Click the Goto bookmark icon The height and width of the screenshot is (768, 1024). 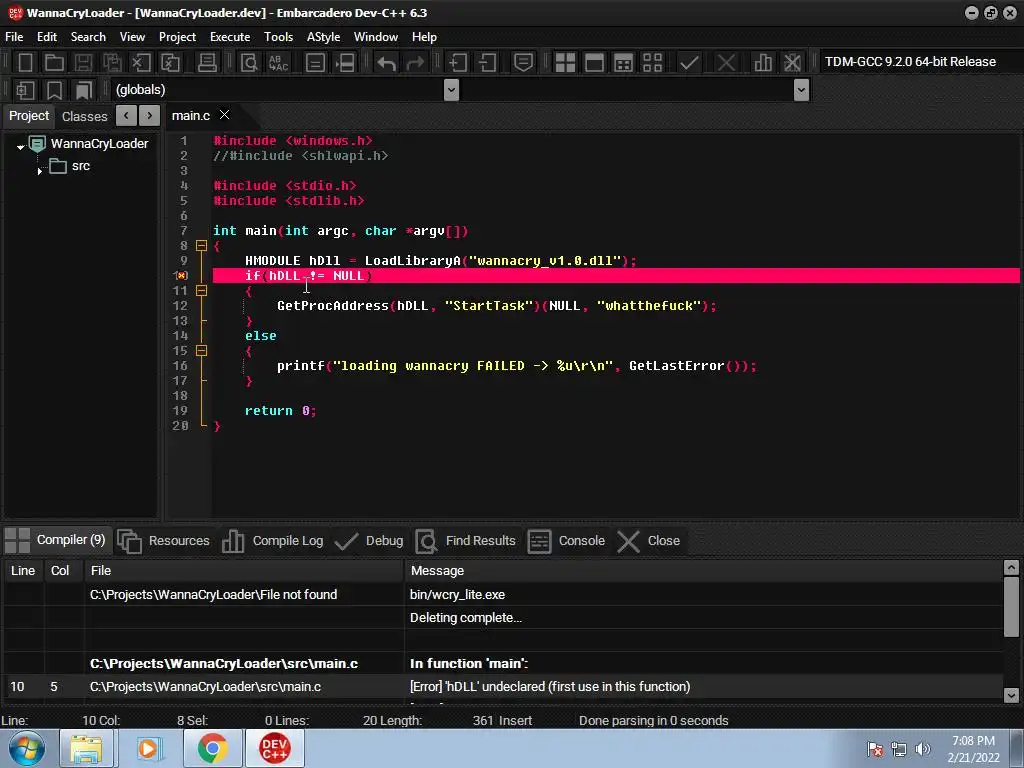point(84,90)
